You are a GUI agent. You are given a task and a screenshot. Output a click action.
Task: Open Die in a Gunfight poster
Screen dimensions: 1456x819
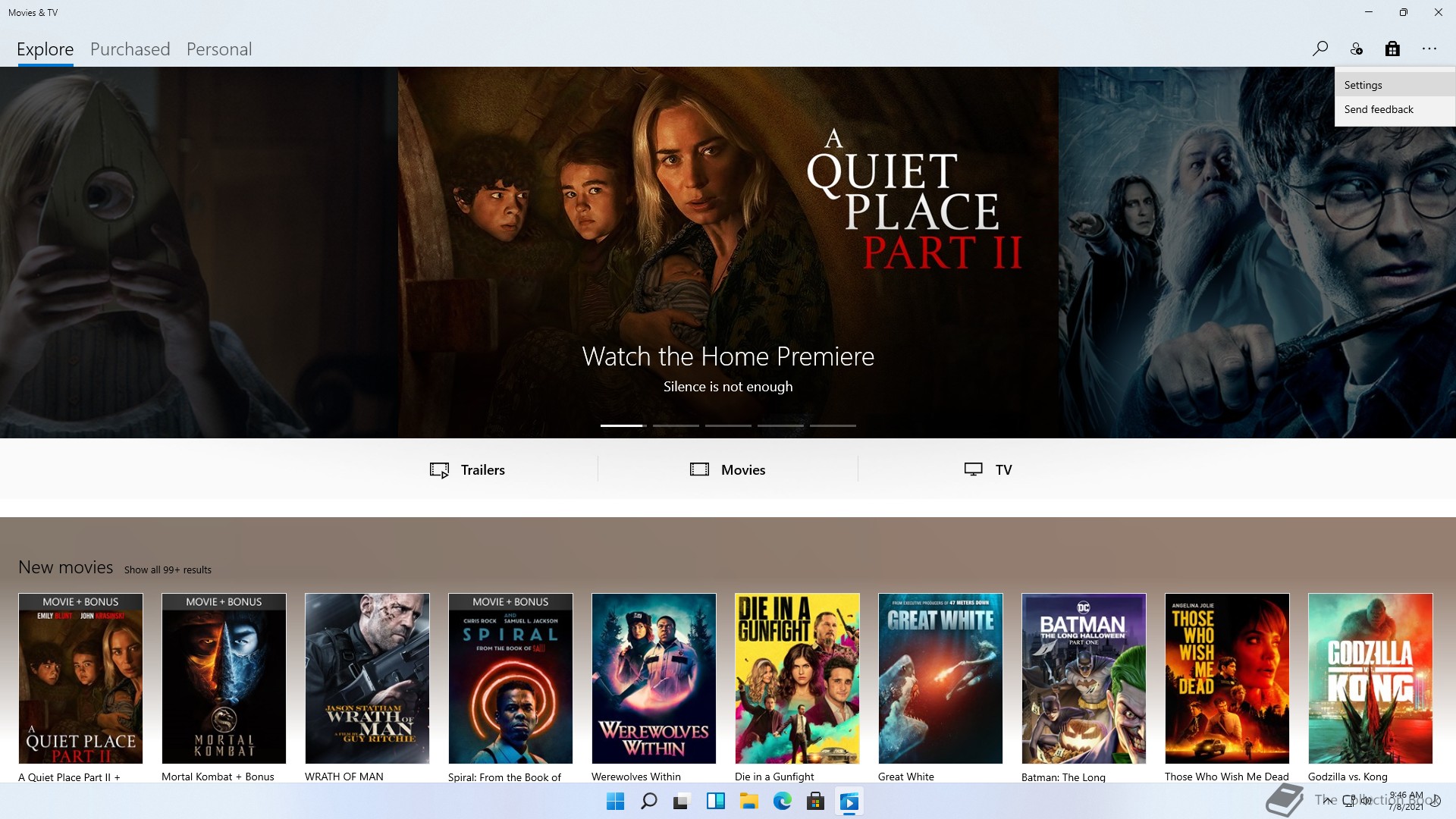click(x=797, y=679)
